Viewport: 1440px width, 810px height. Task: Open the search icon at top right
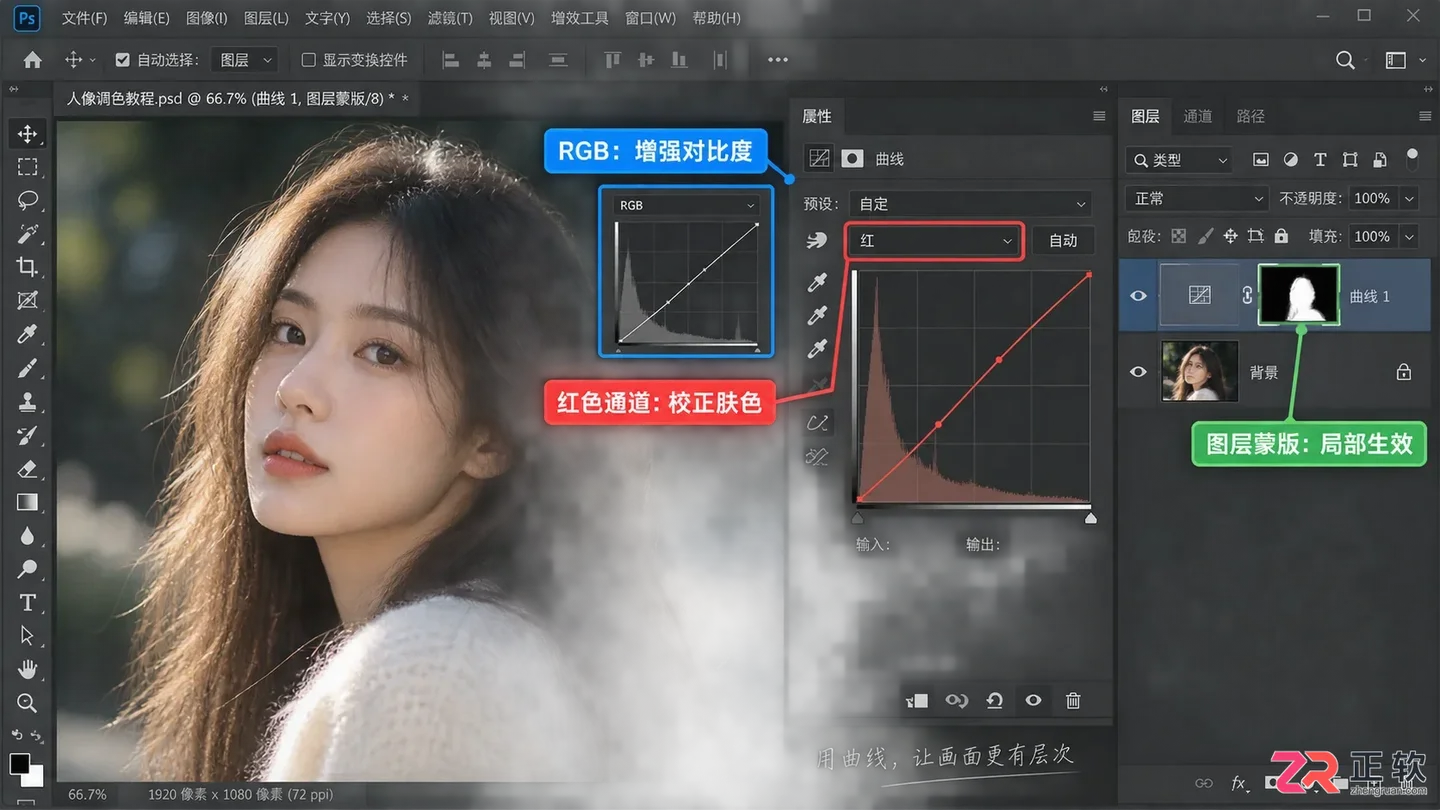pyautogui.click(x=1346, y=60)
